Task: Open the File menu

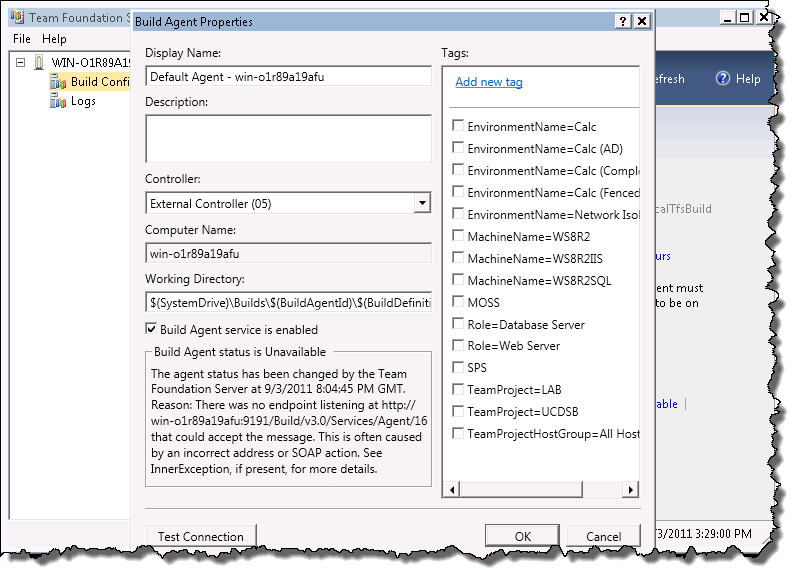Action: (x=22, y=39)
